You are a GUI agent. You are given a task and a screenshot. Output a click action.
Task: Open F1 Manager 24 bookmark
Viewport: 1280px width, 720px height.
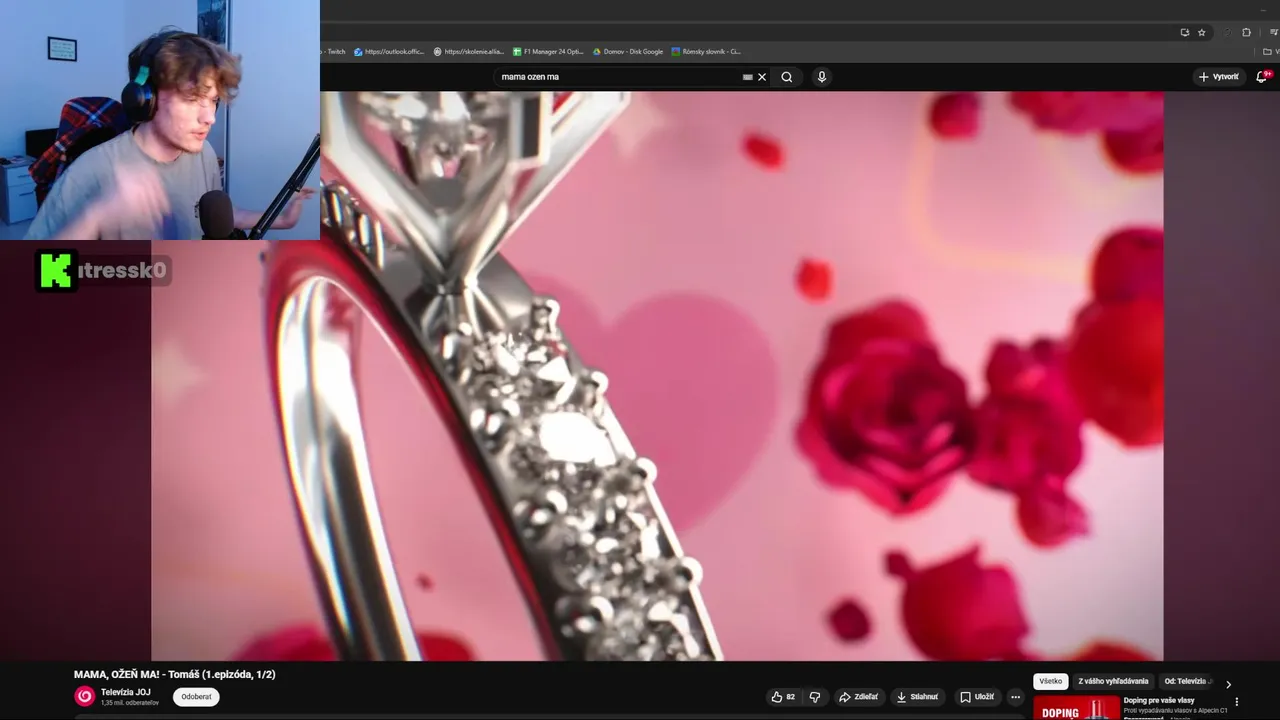[x=548, y=52]
